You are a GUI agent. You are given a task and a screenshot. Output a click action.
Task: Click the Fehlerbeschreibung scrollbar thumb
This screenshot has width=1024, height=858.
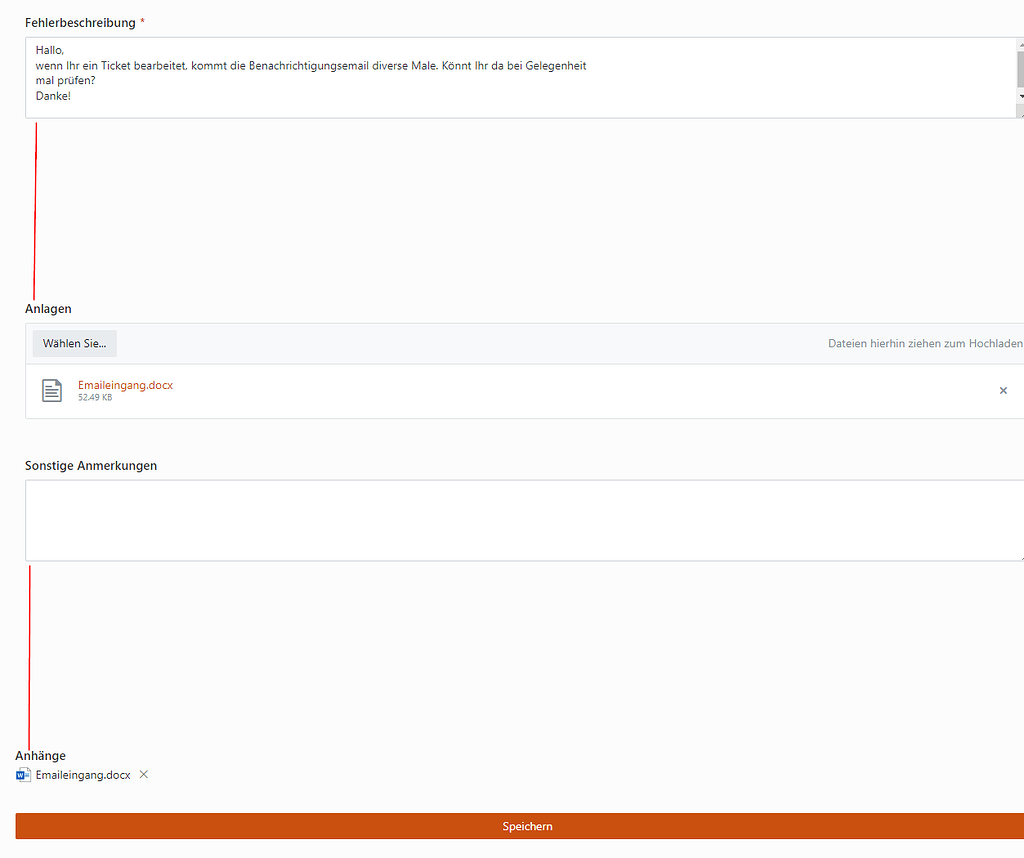[1020, 70]
